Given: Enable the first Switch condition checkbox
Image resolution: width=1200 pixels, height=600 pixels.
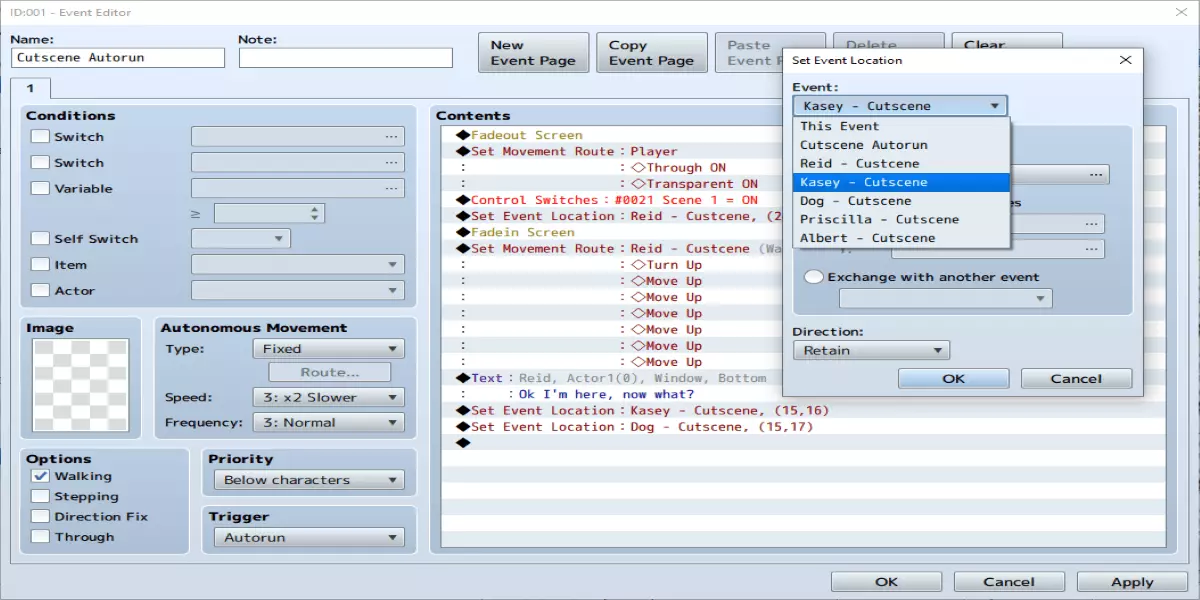Looking at the screenshot, I should pyautogui.click(x=40, y=137).
